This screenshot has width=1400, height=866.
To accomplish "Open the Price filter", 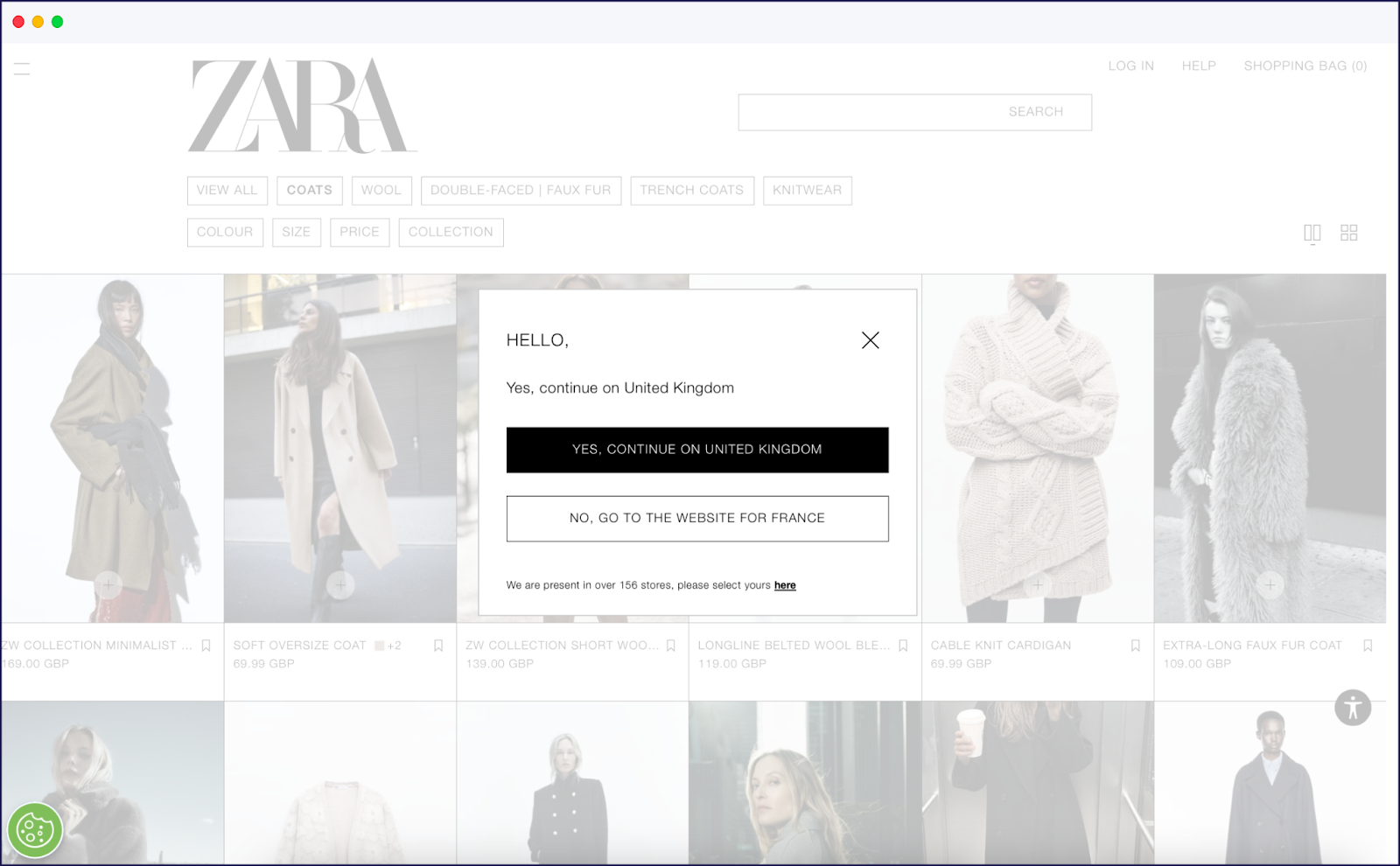I will pyautogui.click(x=360, y=232).
